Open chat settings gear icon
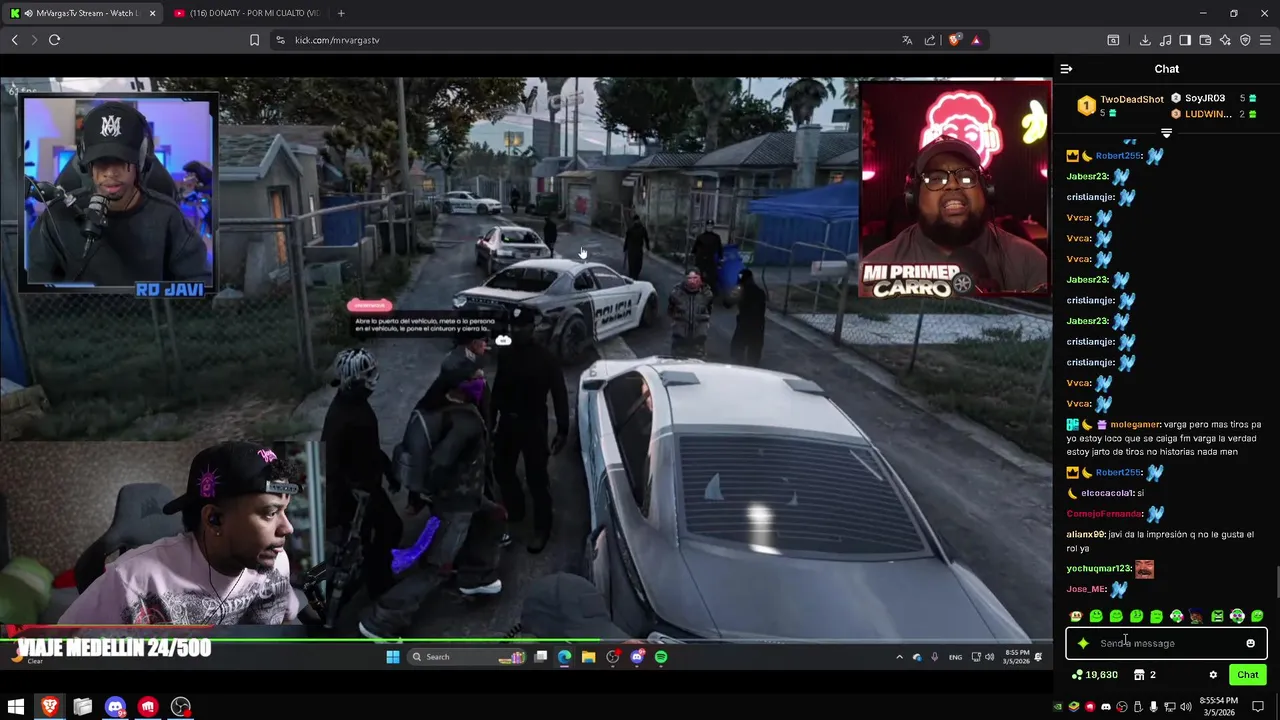The height and width of the screenshot is (720, 1280). (x=1213, y=675)
